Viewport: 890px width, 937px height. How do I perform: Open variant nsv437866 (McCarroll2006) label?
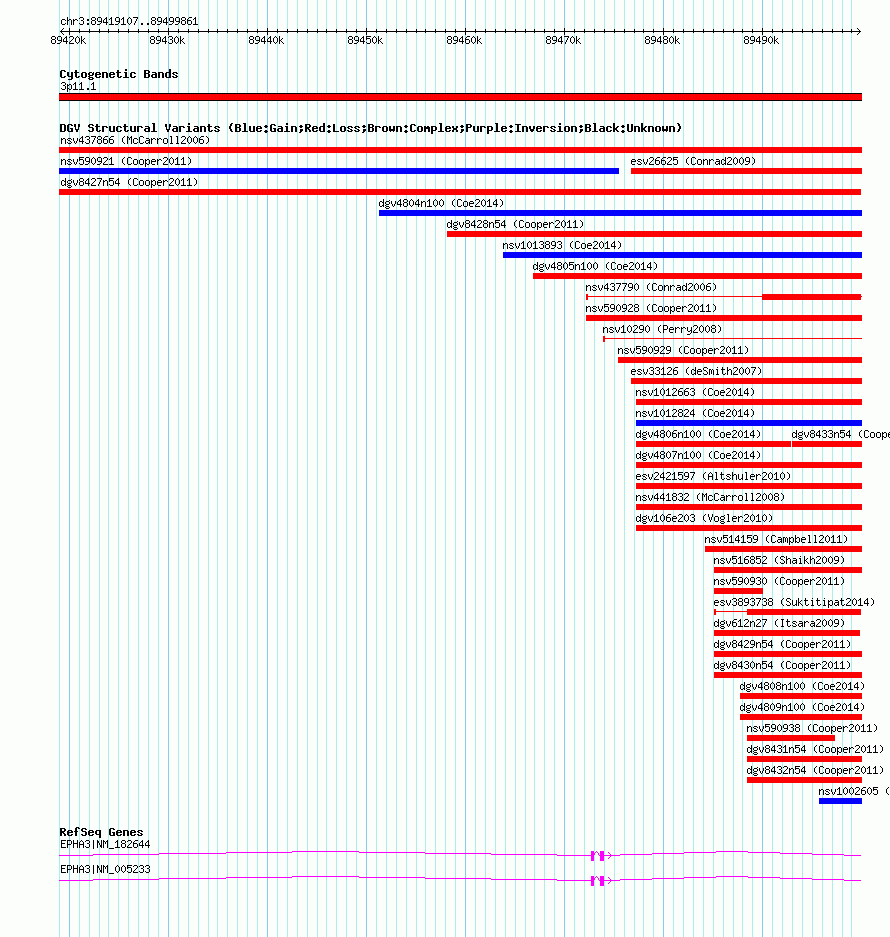click(135, 140)
